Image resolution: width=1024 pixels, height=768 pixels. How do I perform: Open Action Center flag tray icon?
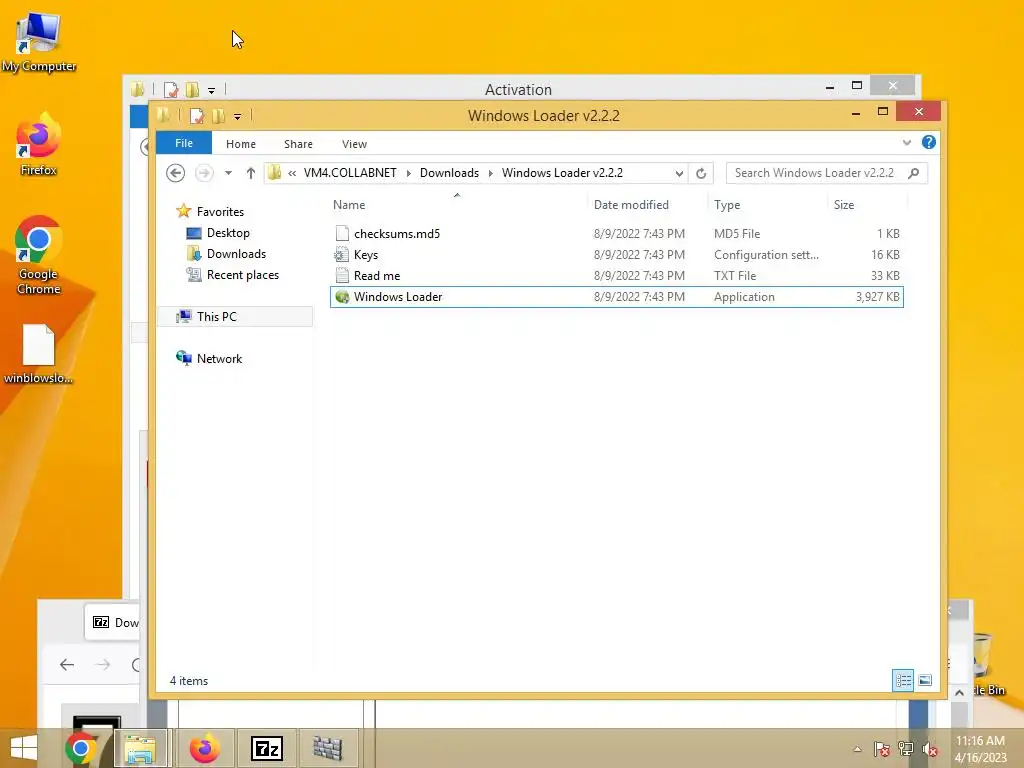point(882,749)
